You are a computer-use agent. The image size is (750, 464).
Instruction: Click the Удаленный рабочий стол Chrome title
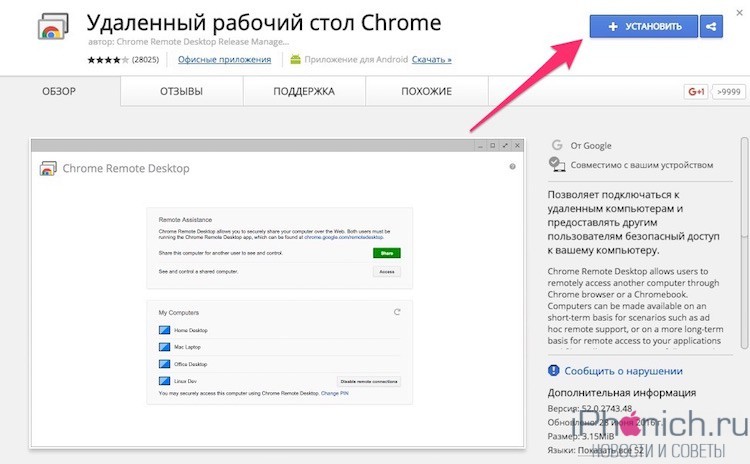coord(264,22)
